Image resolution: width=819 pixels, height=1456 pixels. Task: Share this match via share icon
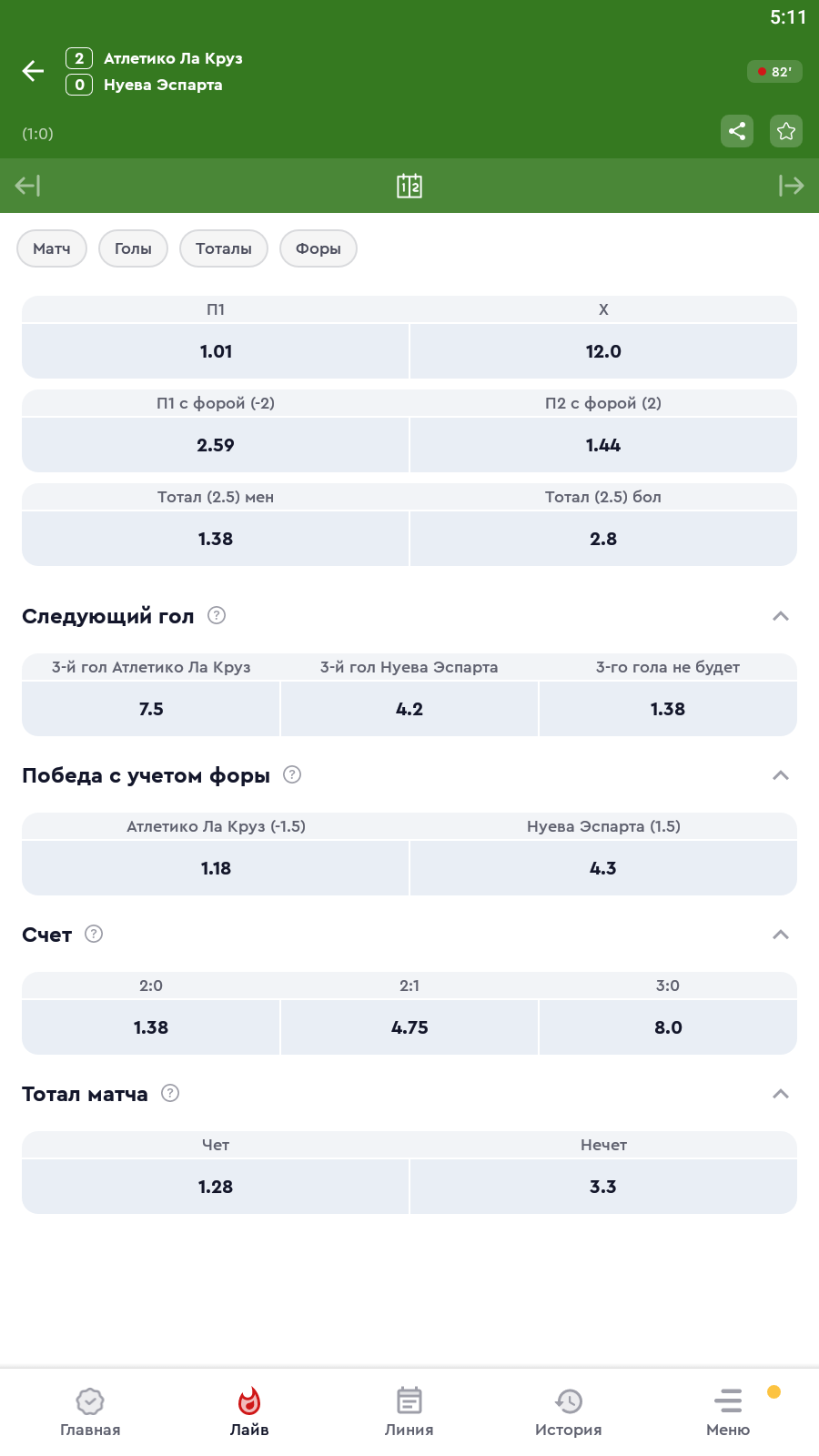(737, 131)
